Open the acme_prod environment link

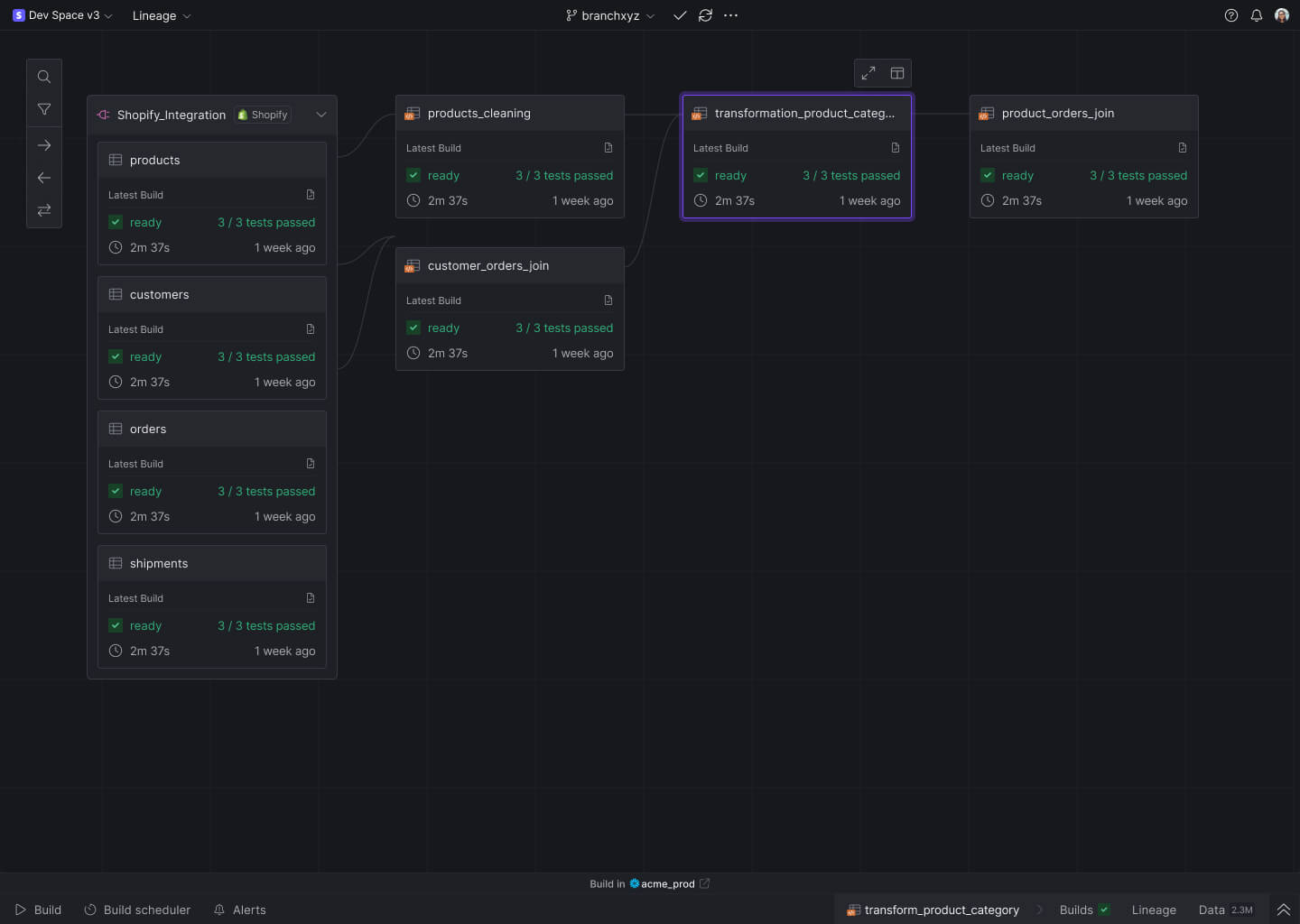[669, 883]
